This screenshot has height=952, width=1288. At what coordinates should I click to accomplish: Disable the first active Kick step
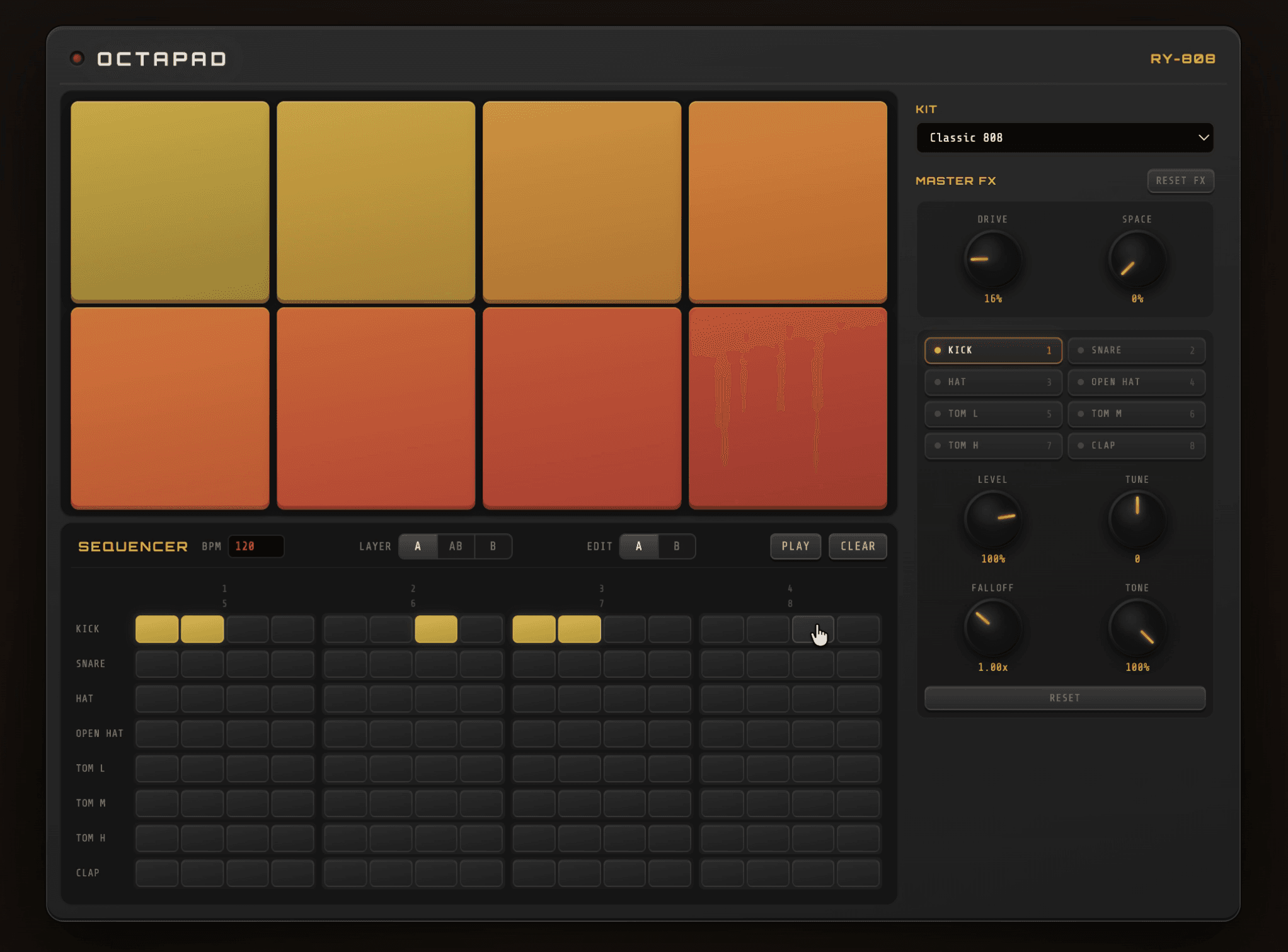(157, 629)
